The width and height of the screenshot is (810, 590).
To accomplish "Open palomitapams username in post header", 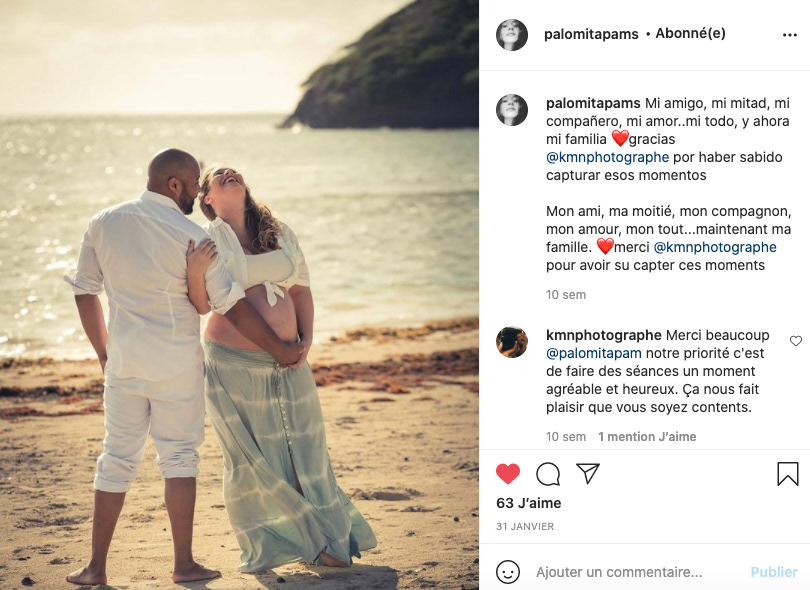I will point(591,34).
